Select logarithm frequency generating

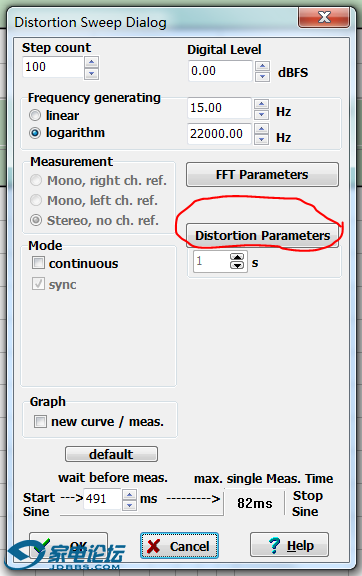point(35,133)
